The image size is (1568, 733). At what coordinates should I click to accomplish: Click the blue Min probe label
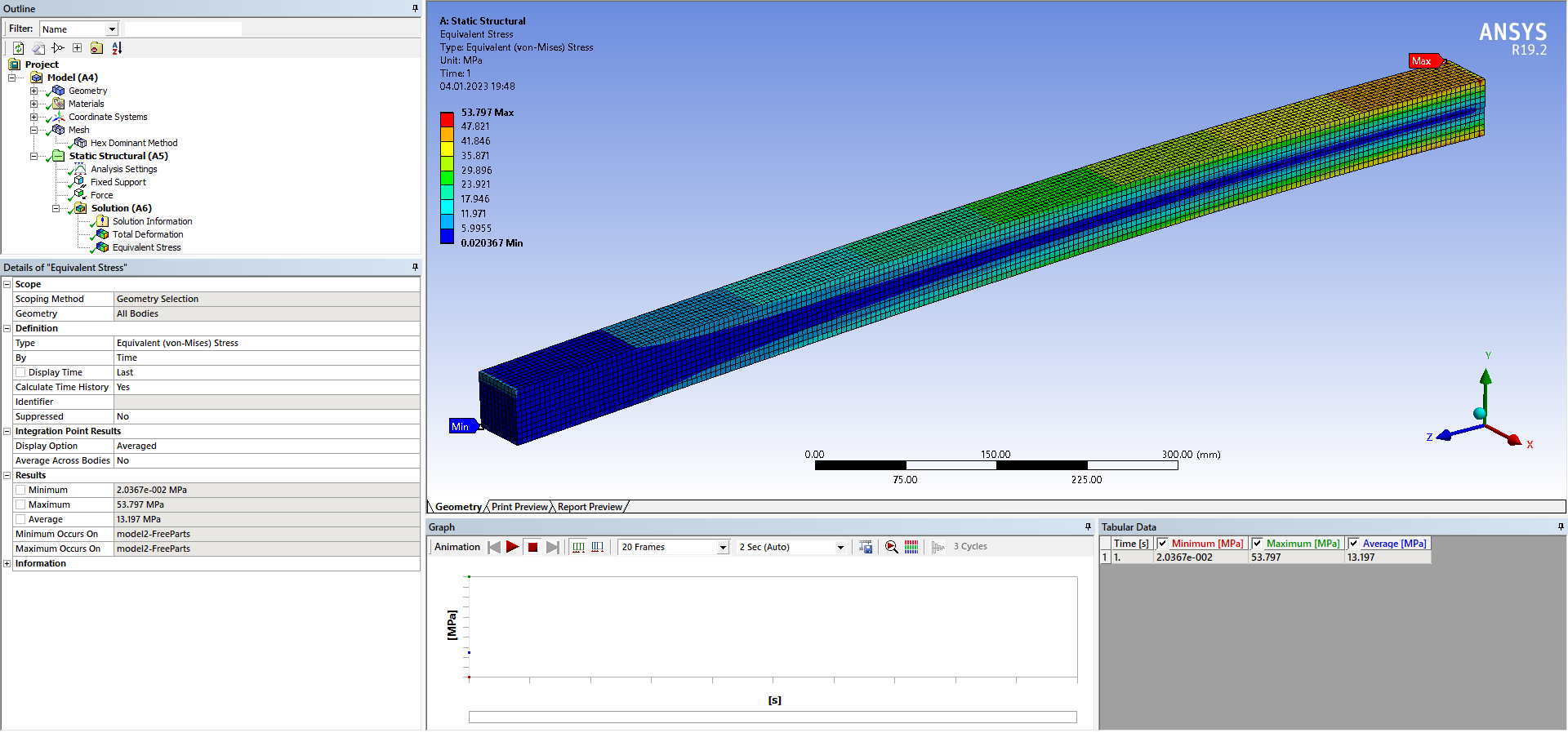[x=462, y=426]
